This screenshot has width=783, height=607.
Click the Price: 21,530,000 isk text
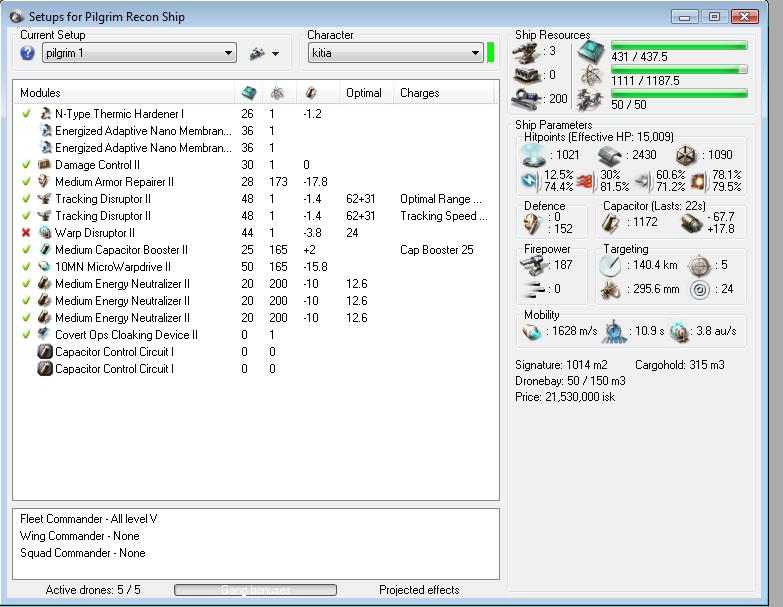(x=565, y=397)
